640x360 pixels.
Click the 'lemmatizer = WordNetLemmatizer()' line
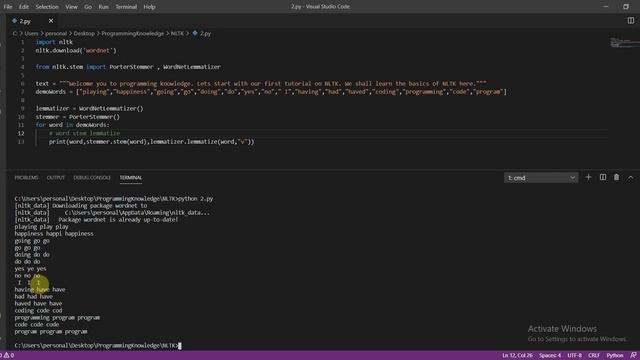[x=89, y=109]
